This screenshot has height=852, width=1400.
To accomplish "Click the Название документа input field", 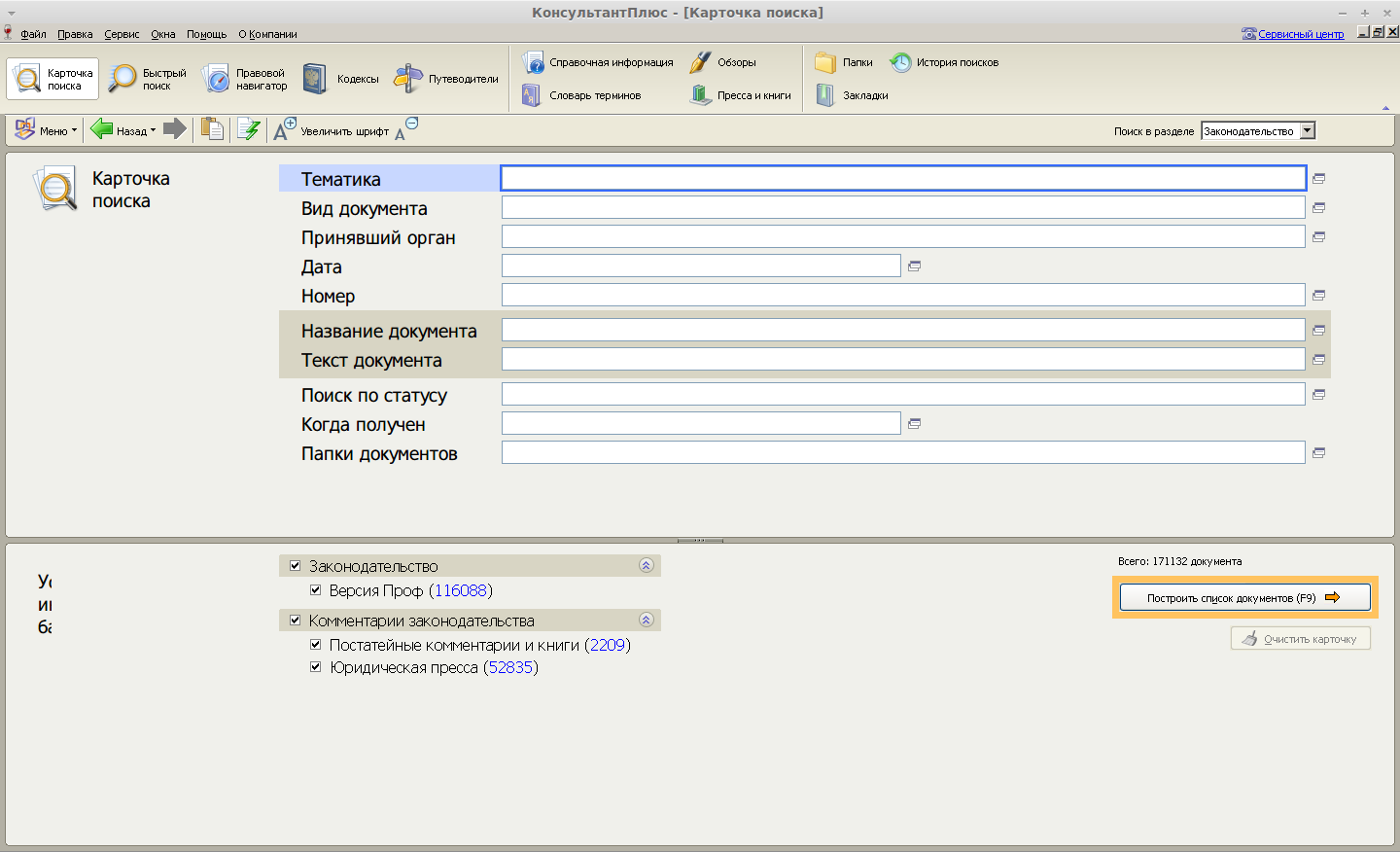I will (902, 331).
